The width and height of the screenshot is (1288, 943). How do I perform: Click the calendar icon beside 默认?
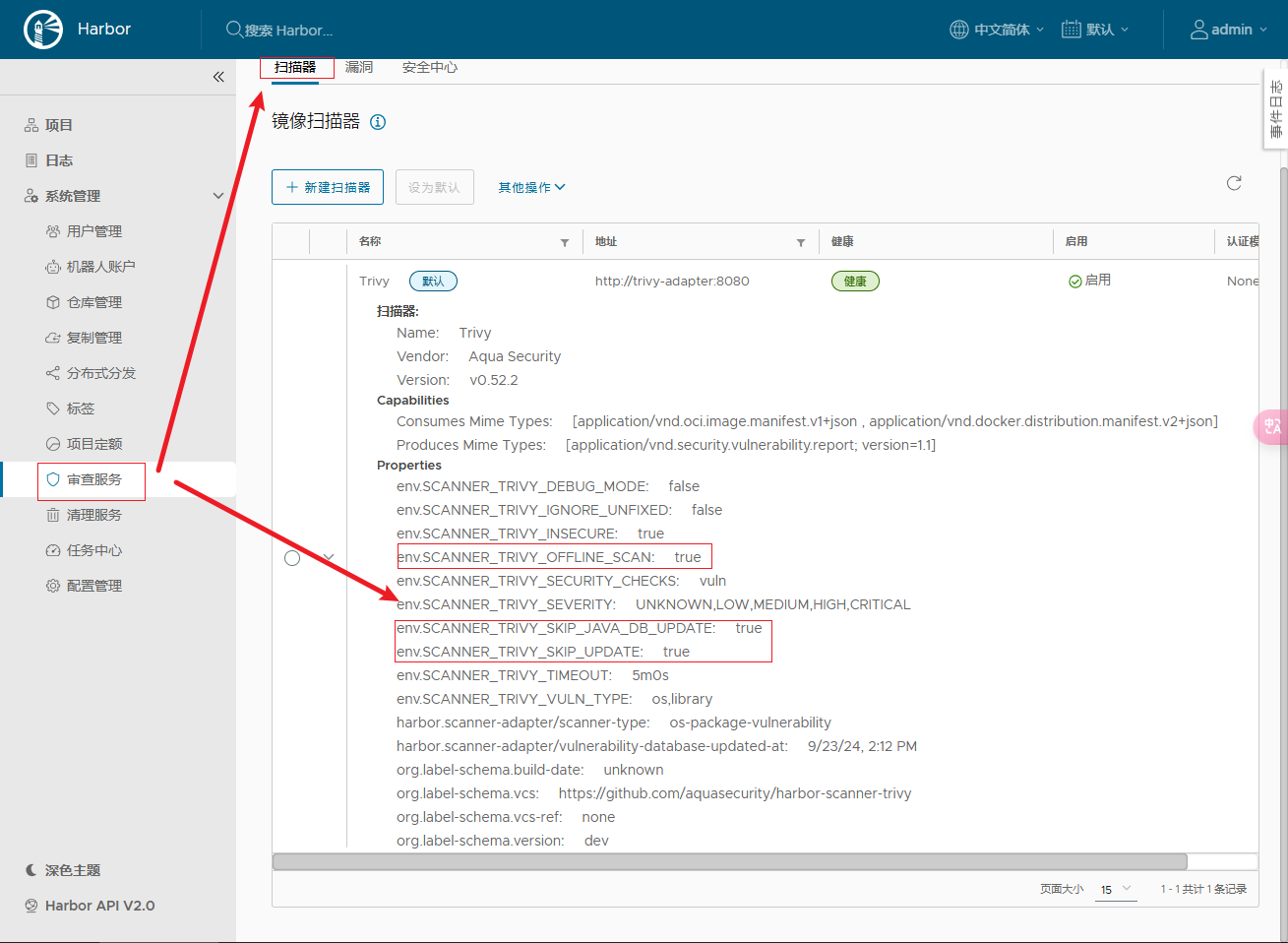coord(1072,30)
